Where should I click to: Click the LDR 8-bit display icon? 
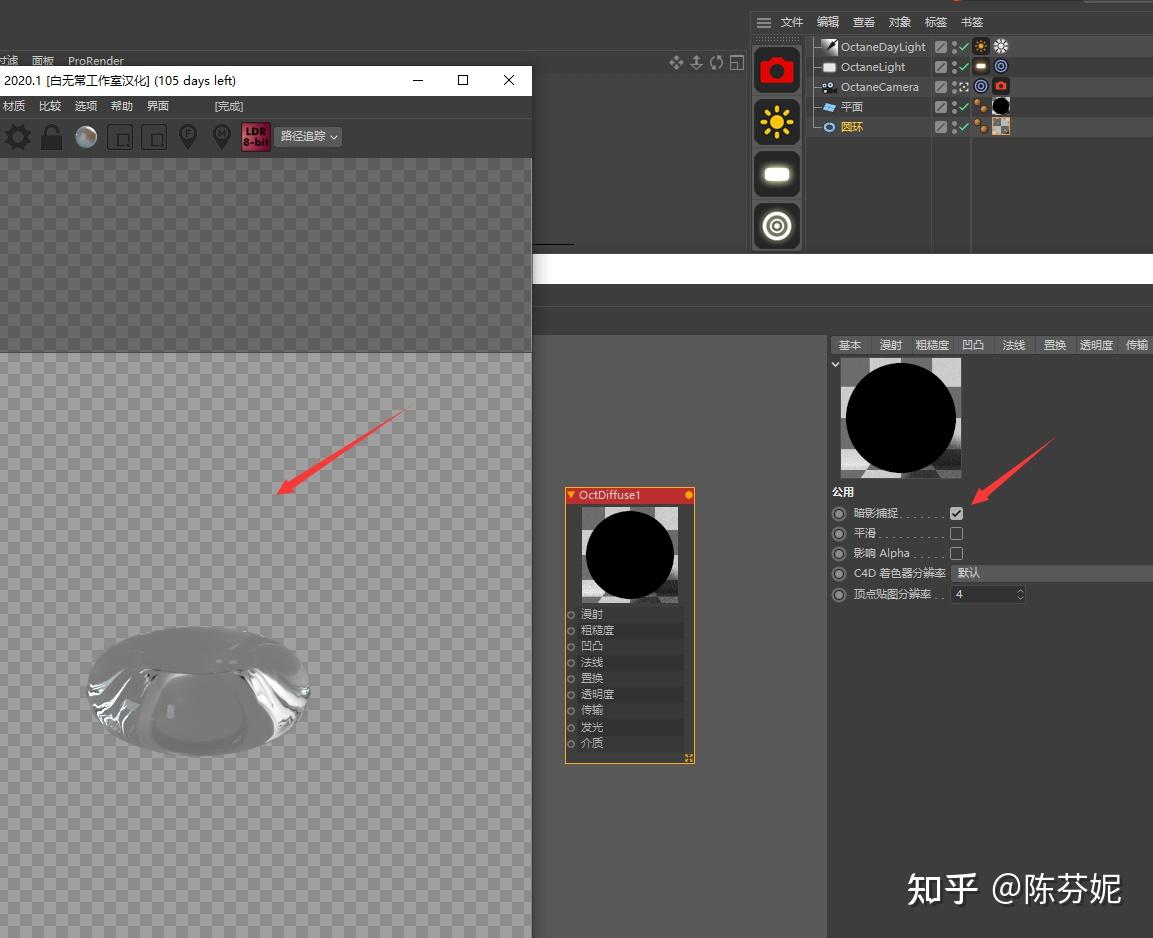(255, 137)
